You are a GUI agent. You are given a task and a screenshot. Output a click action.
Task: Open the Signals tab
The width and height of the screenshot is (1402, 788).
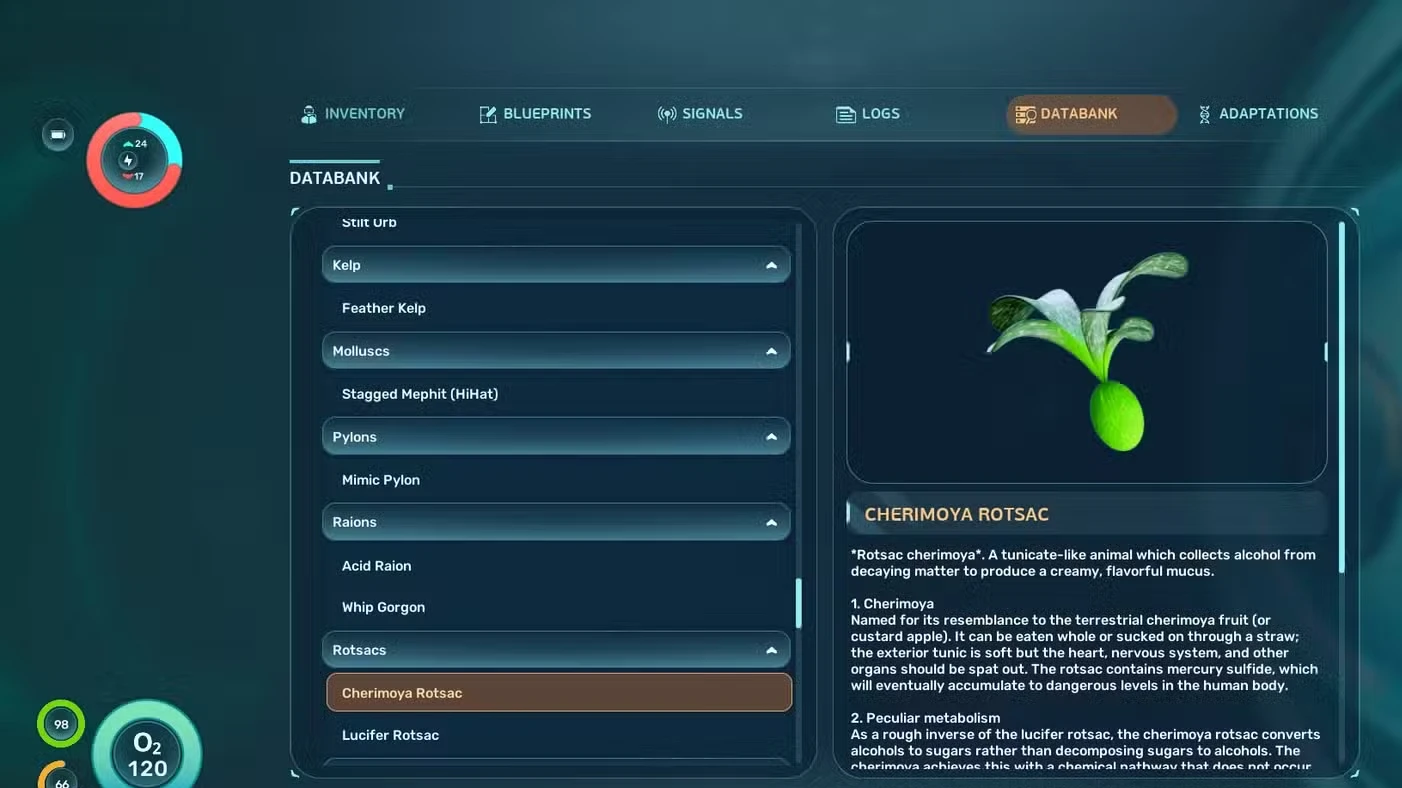(700, 114)
